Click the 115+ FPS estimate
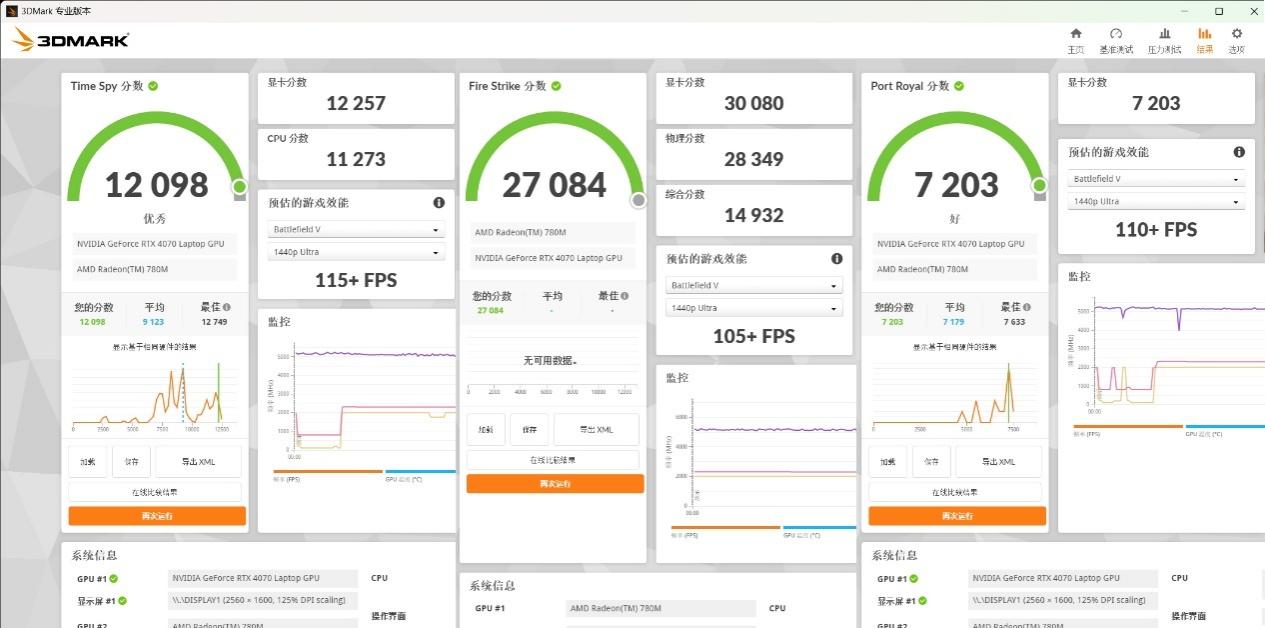The image size is (1265, 628). 356,280
